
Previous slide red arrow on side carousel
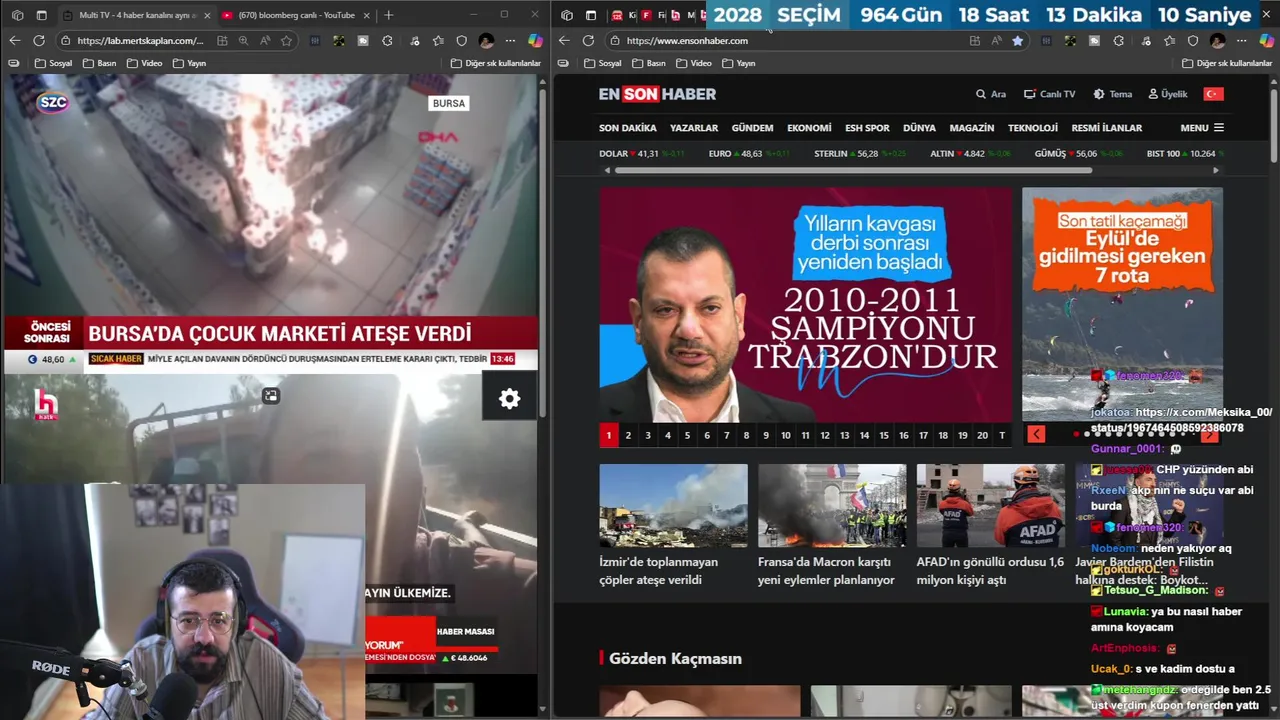click(x=1036, y=434)
